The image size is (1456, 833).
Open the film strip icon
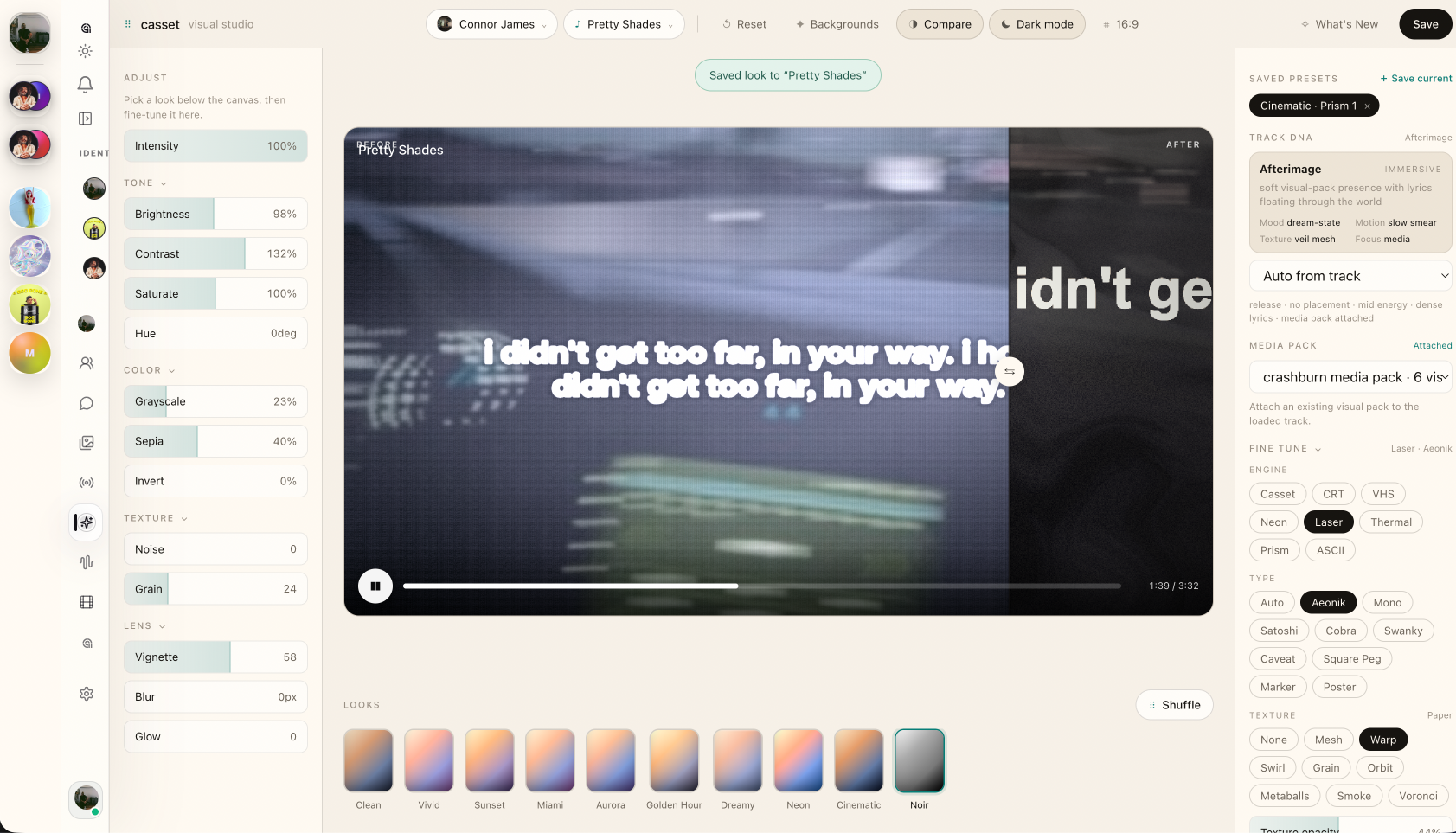click(87, 602)
